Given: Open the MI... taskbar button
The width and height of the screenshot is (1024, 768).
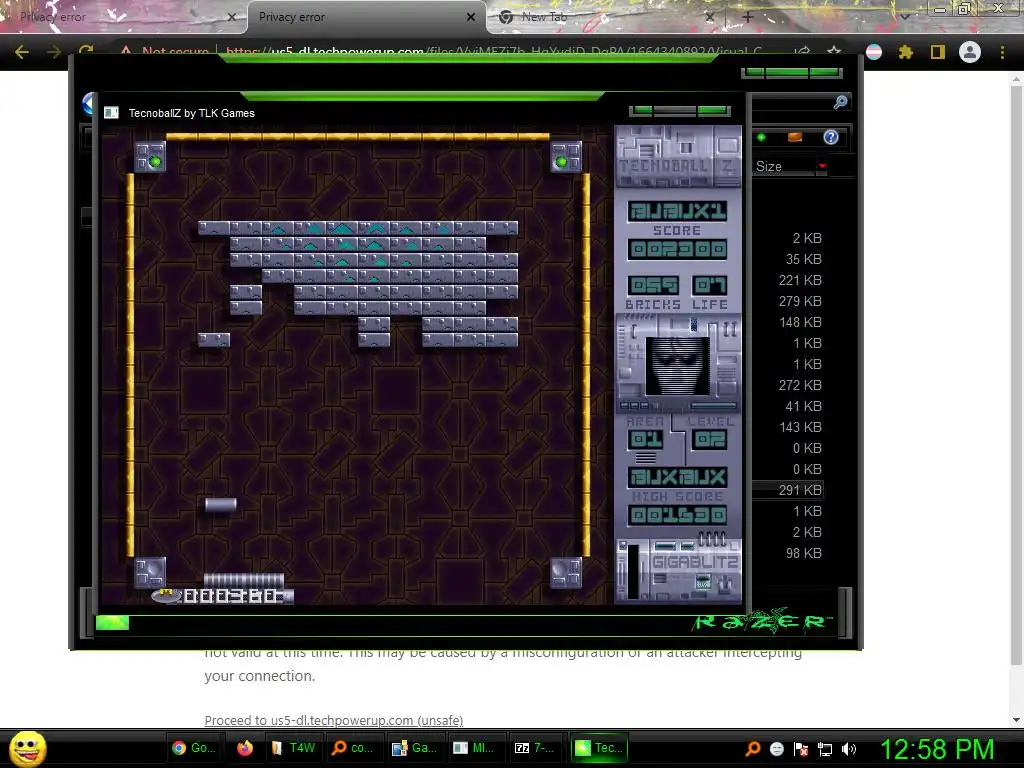Looking at the screenshot, I should [x=475, y=748].
